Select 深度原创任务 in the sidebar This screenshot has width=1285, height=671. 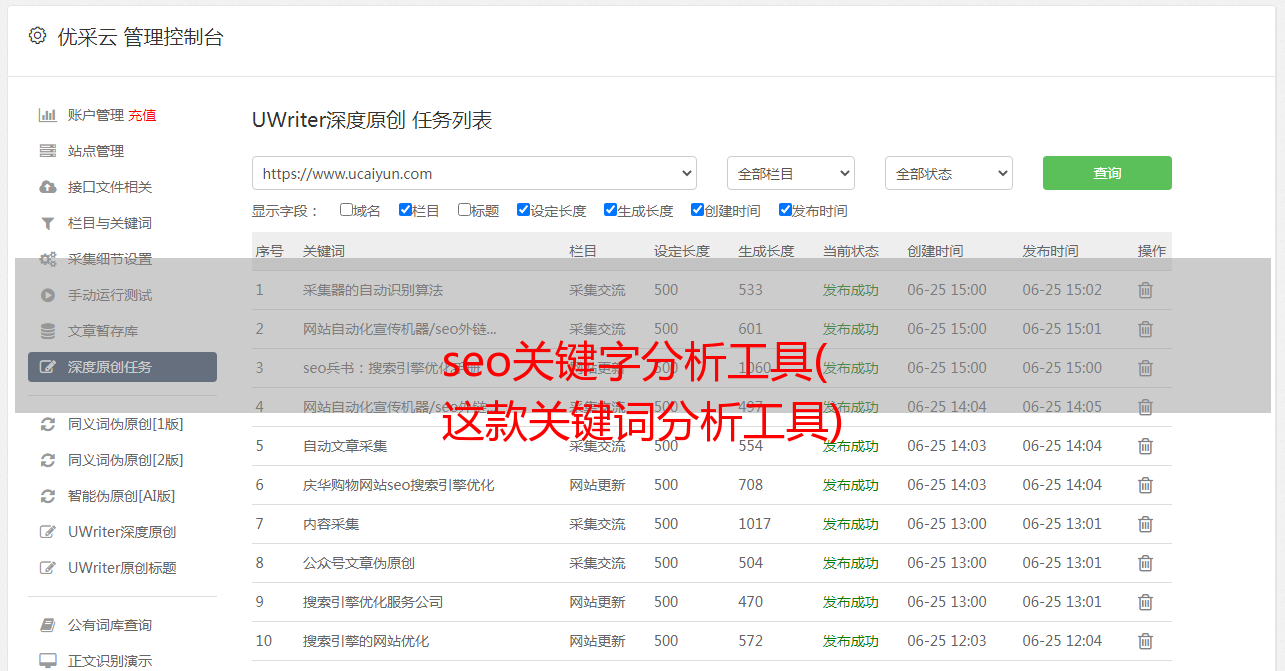(x=122, y=367)
